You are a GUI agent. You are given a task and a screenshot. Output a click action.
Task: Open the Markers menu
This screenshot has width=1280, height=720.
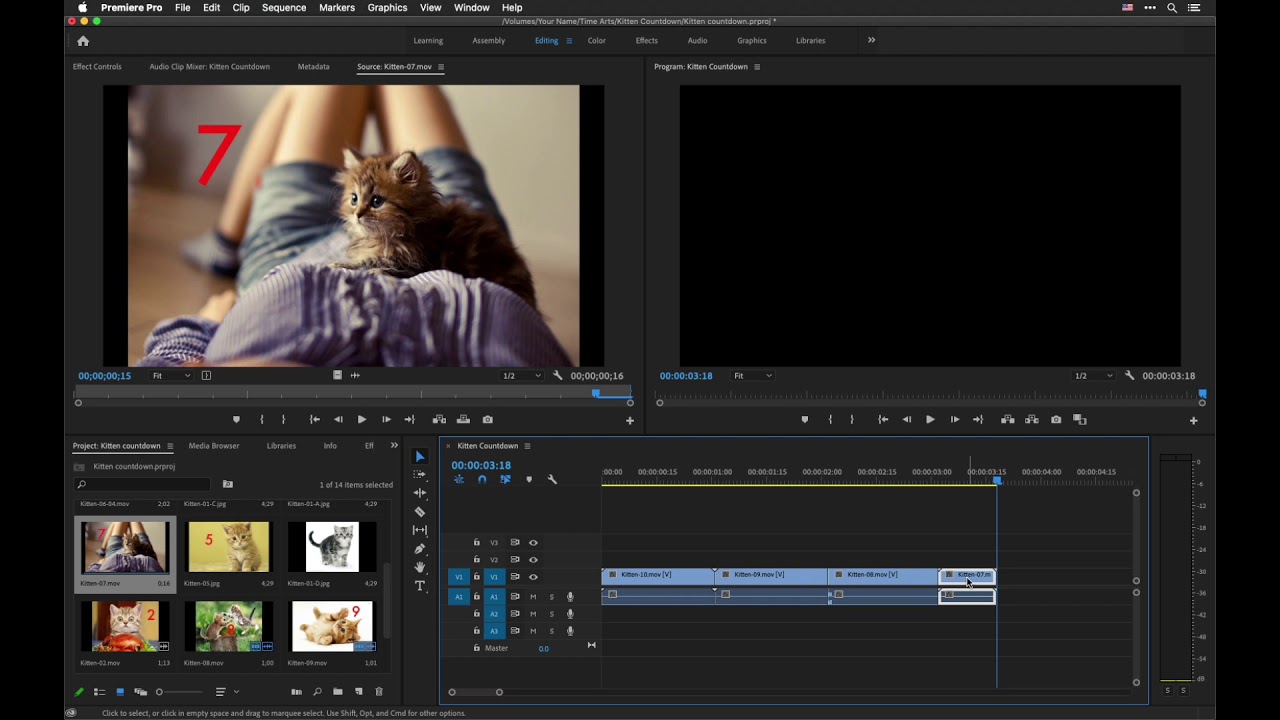(337, 7)
